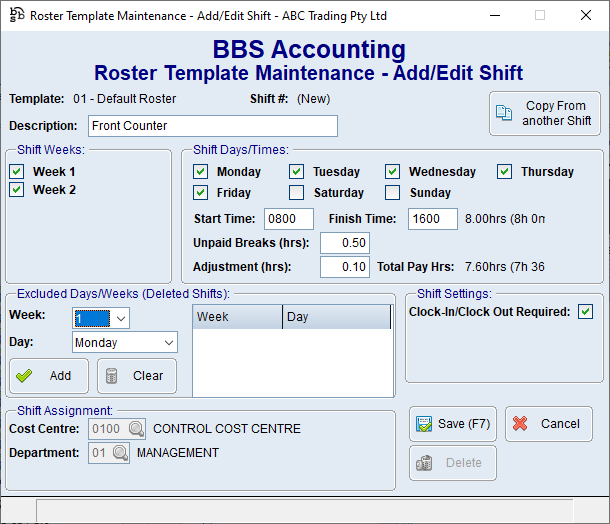Screen dimensions: 610x524
Task: Click the Department lookup magnifier icon
Action: point(120,453)
